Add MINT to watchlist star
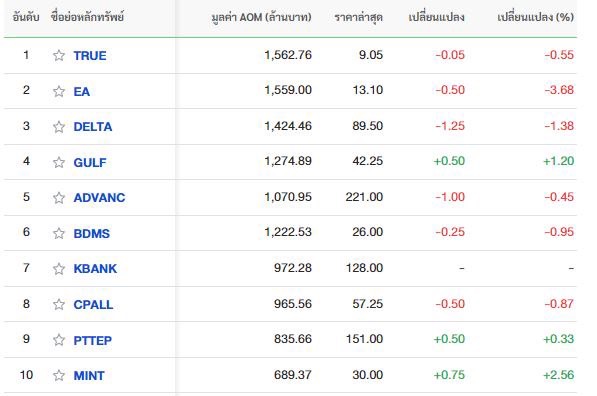597x396 pixels. (59, 375)
